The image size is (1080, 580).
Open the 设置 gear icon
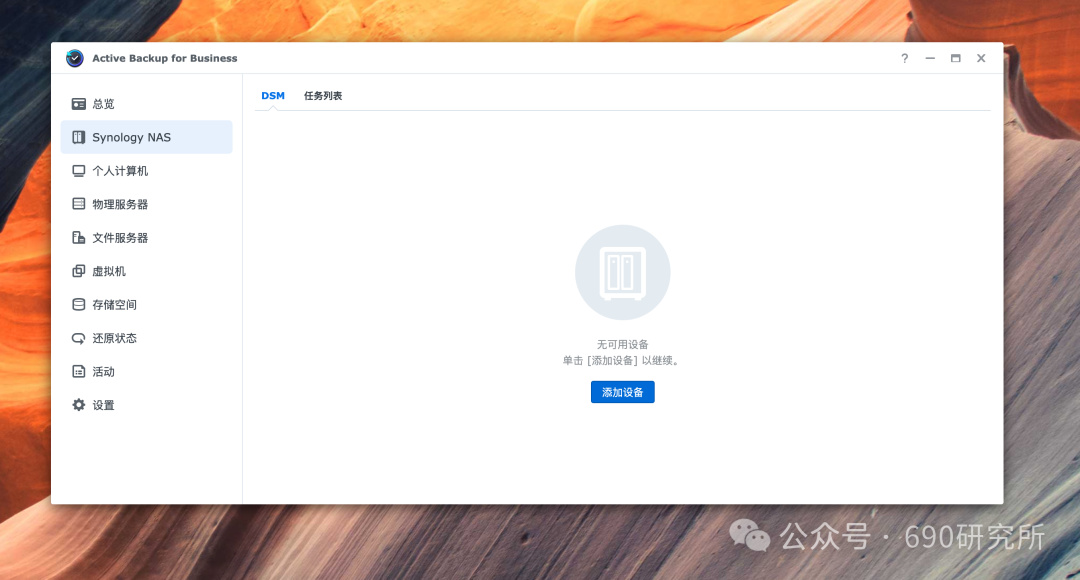(x=79, y=405)
